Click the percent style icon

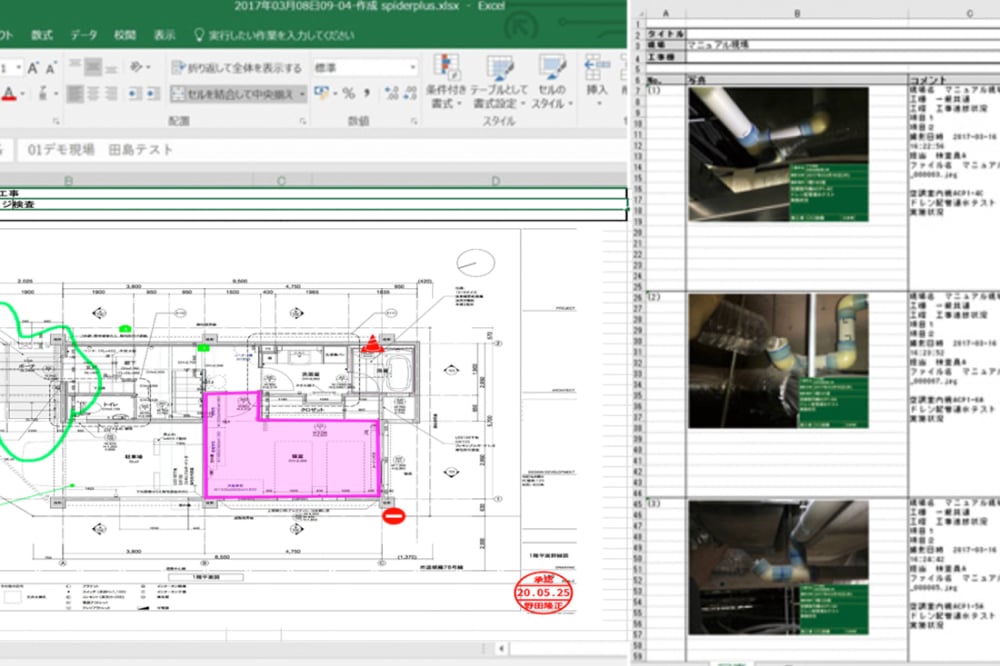[x=349, y=93]
